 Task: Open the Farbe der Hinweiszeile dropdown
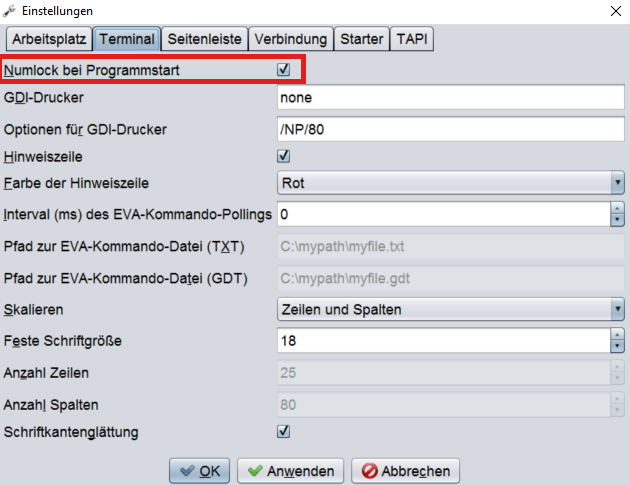coord(450,183)
